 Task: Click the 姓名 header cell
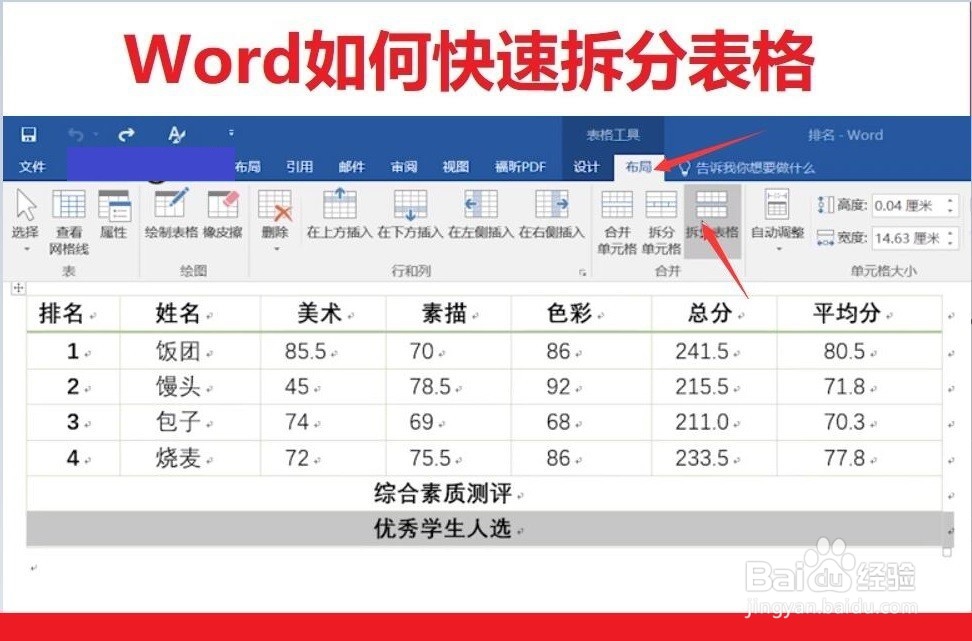click(x=190, y=314)
